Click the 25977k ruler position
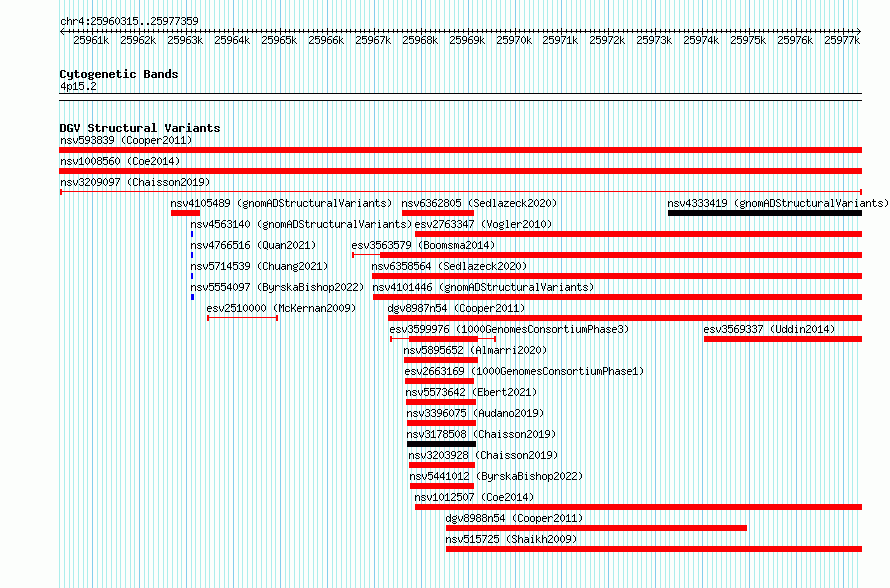This screenshot has width=890, height=588. [x=842, y=40]
